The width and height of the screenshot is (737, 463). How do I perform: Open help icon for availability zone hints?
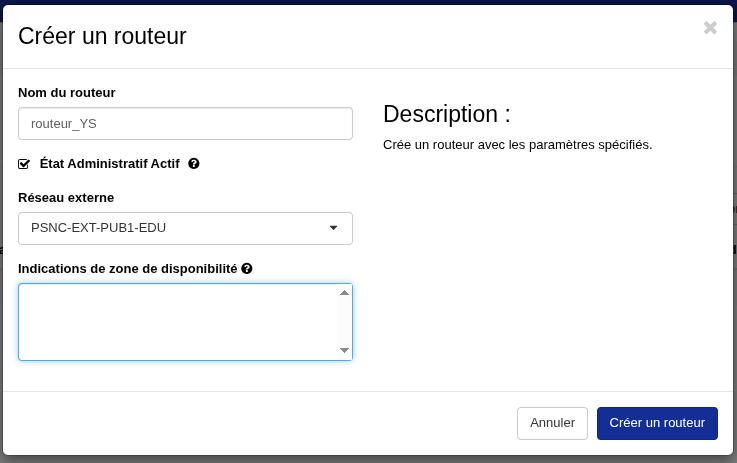coord(247,268)
